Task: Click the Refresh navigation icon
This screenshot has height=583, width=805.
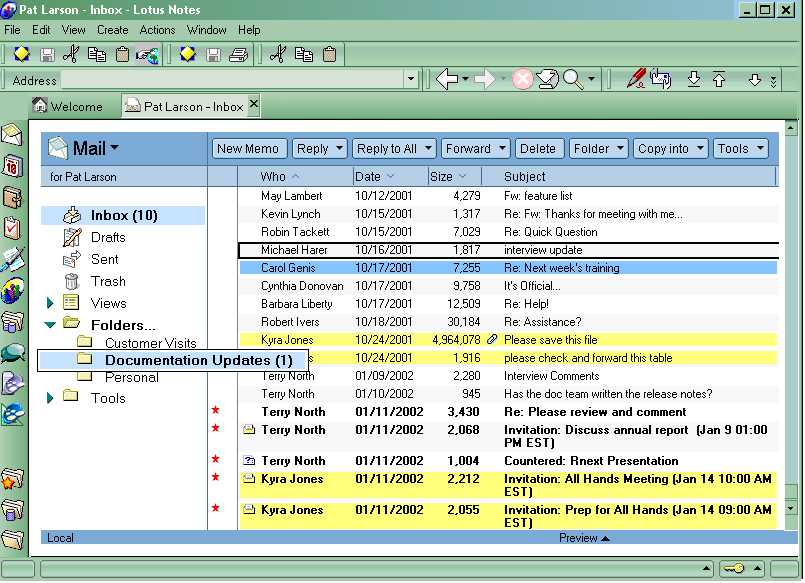Action: point(547,80)
